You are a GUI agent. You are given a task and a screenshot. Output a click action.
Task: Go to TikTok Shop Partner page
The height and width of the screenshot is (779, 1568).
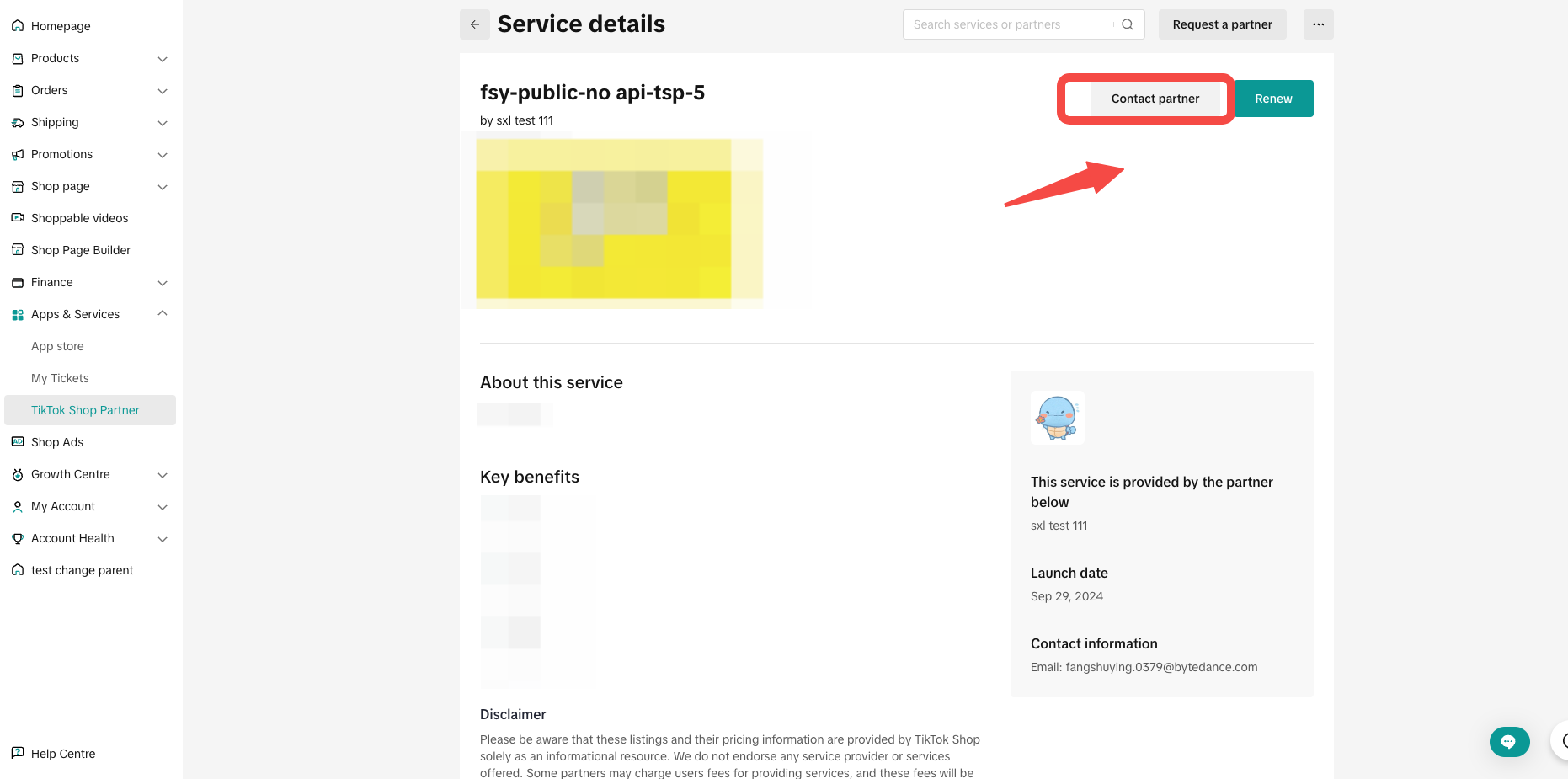click(x=85, y=410)
